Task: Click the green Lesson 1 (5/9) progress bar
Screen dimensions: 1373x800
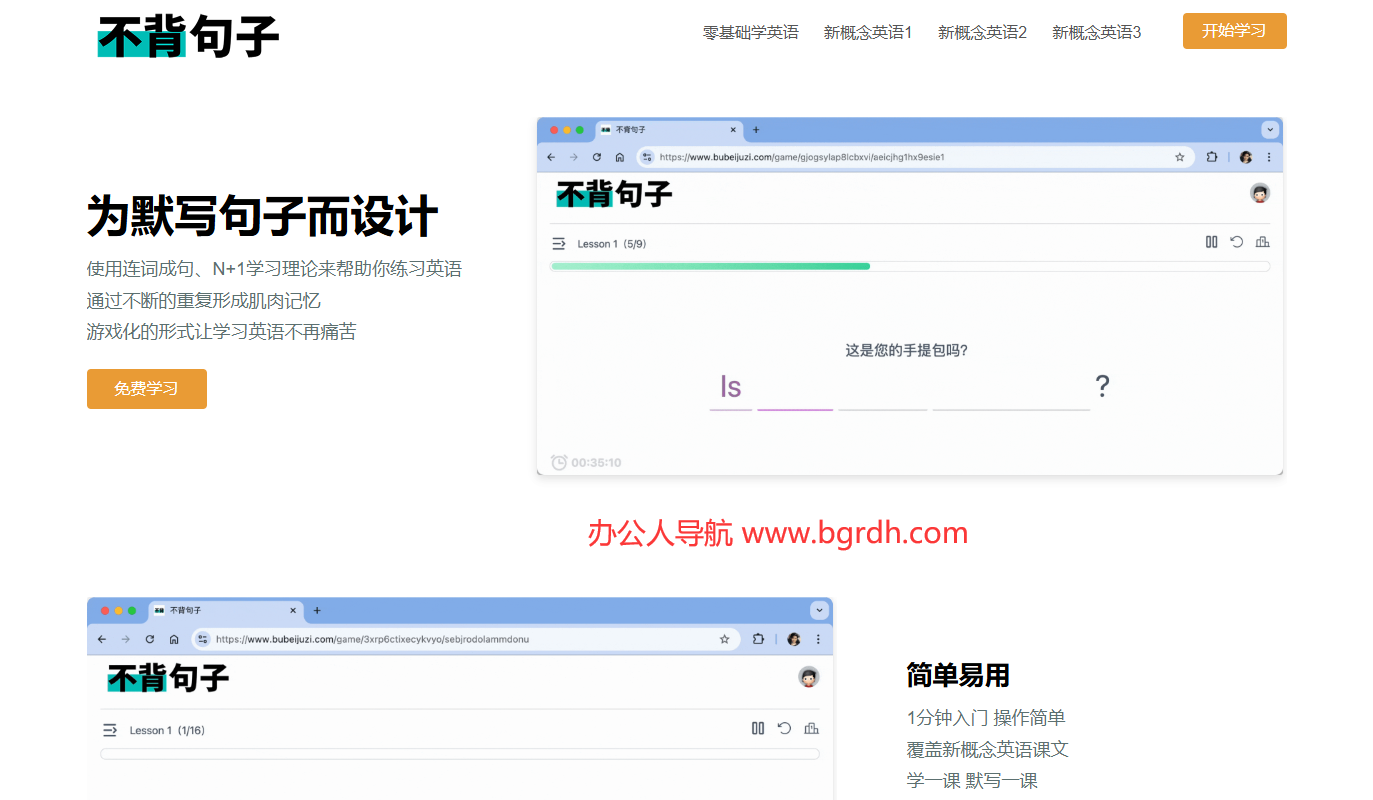Action: (710, 266)
